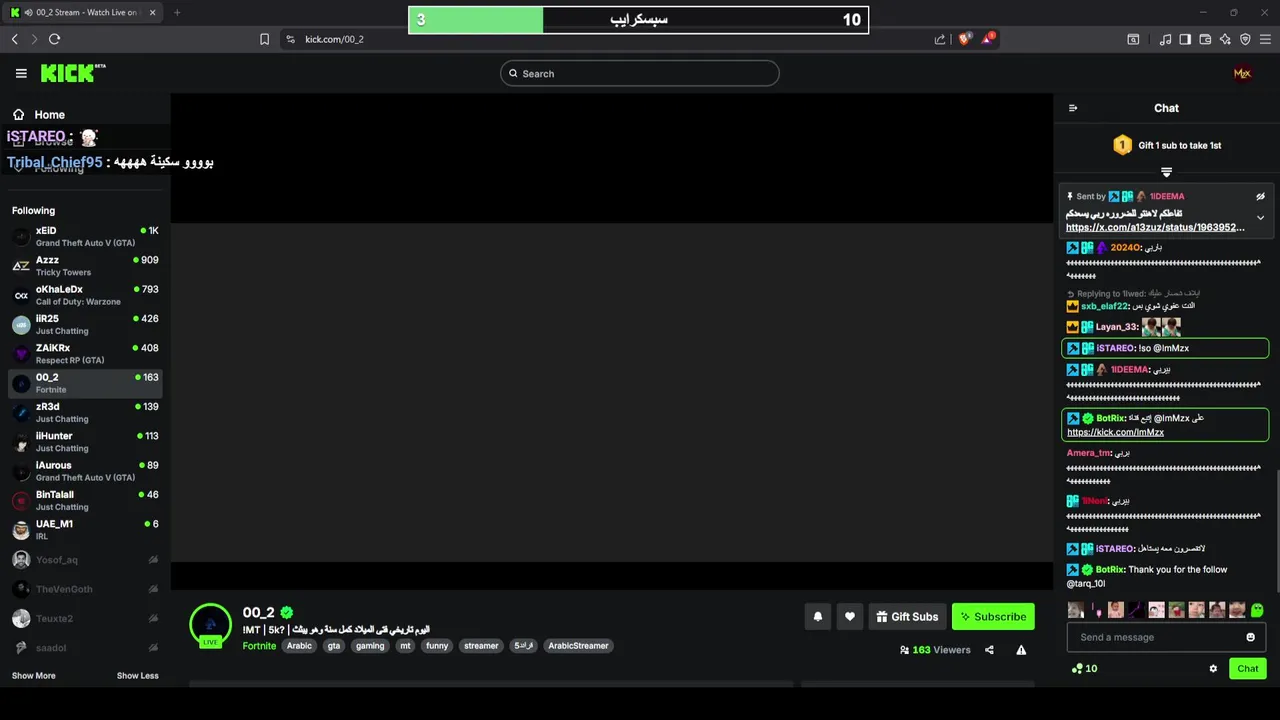1280x720 pixels.
Task: Open the MZX profile avatar
Action: (1242, 73)
